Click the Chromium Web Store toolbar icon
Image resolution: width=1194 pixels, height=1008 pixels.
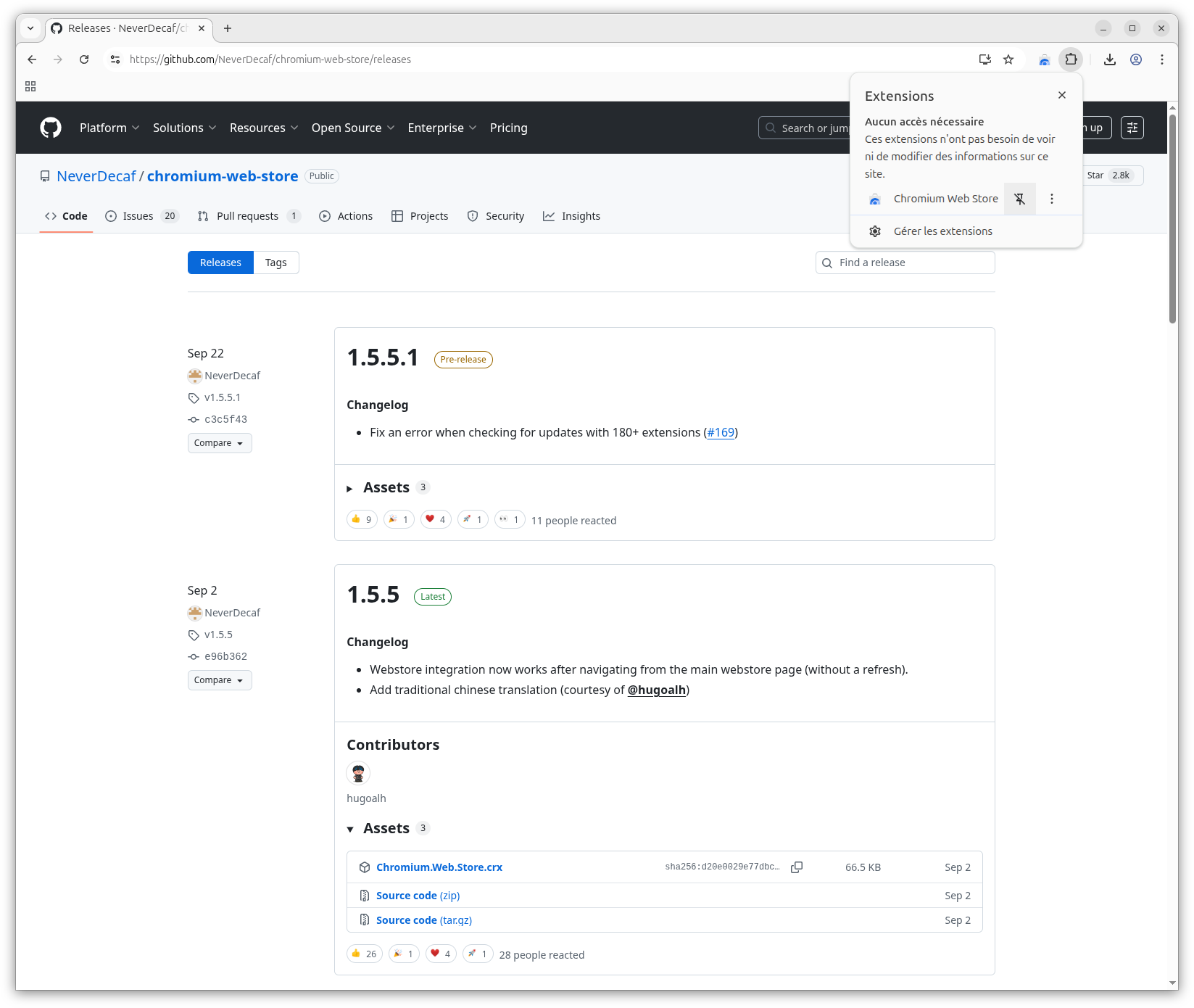pyautogui.click(x=1044, y=59)
